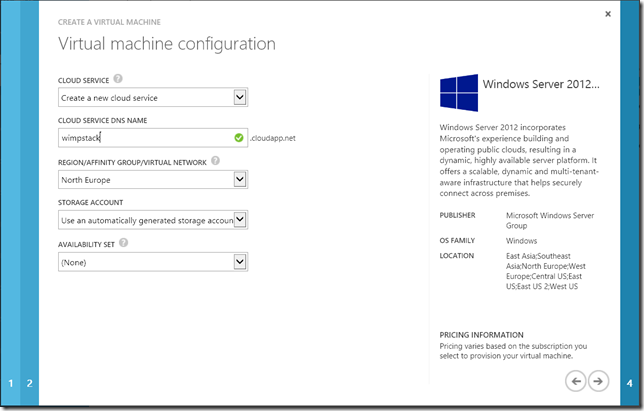Open help for Availability Set

123,243
